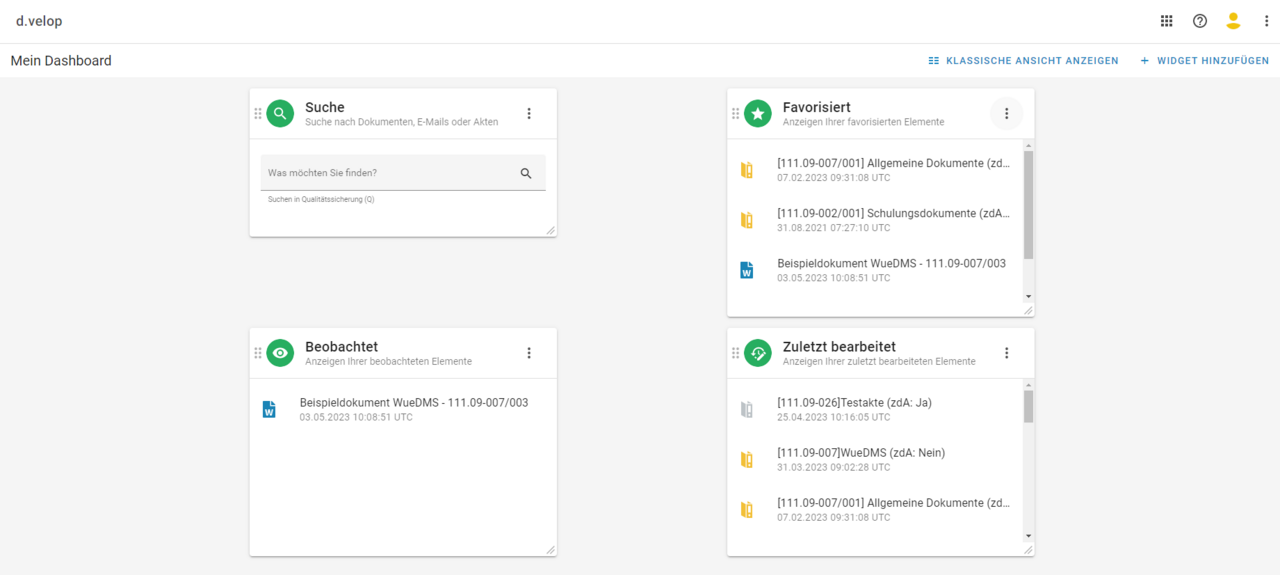Click the magnifier icon in search field
This screenshot has height=575, width=1280.
click(x=526, y=173)
